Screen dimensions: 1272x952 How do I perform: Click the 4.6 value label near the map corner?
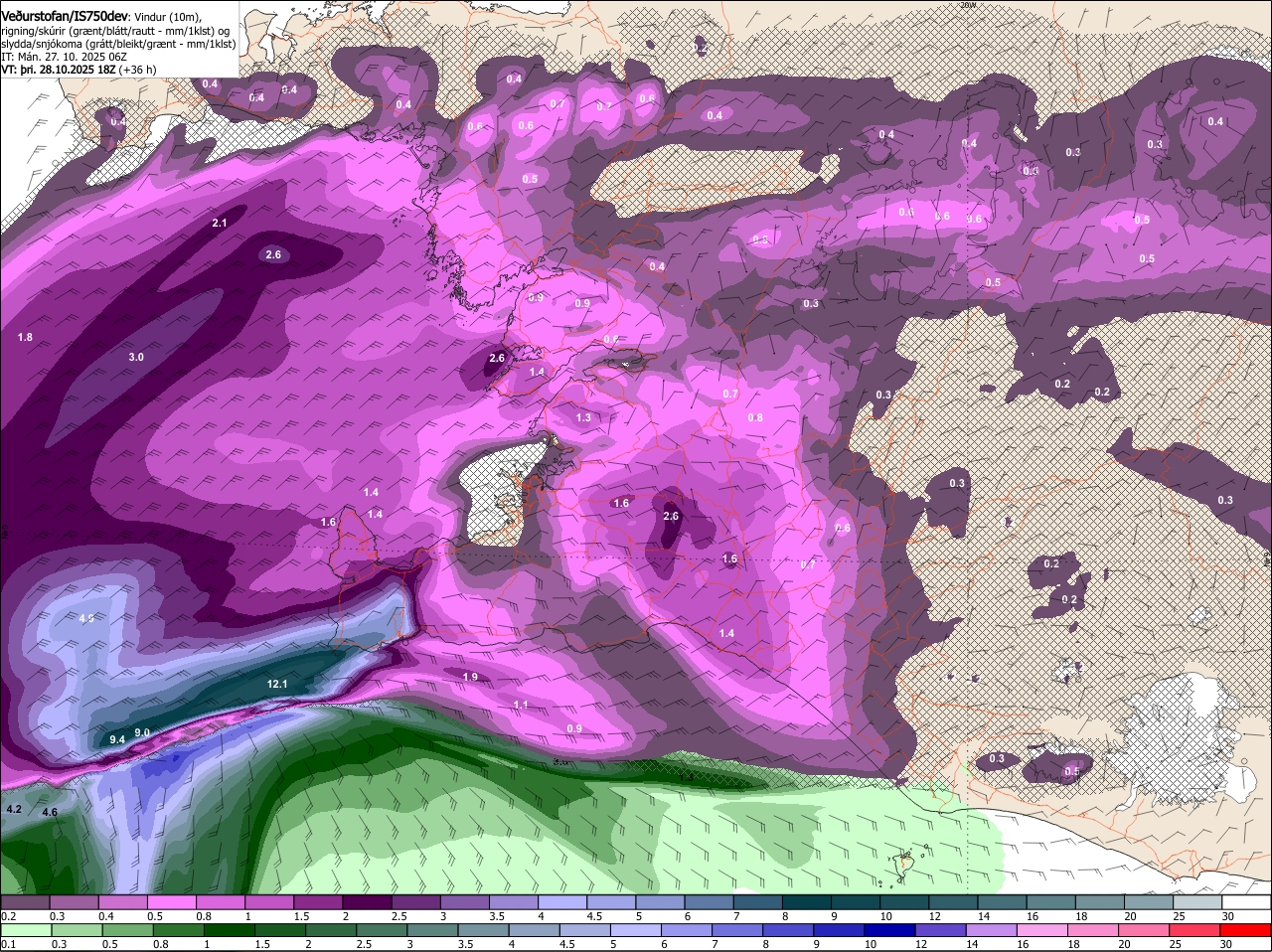coord(50,812)
